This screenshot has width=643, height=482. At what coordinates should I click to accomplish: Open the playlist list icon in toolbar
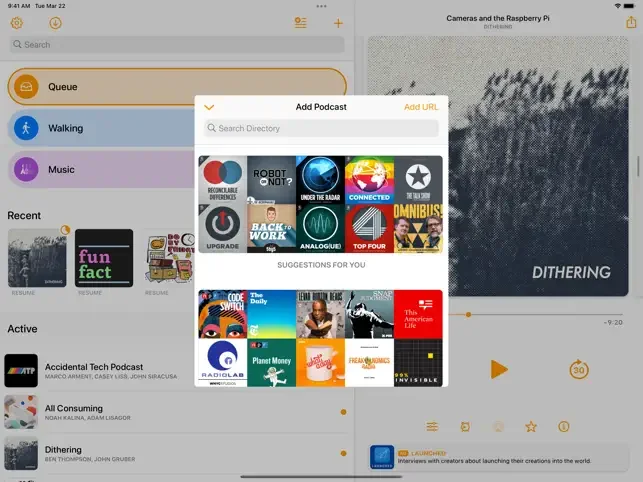301,23
